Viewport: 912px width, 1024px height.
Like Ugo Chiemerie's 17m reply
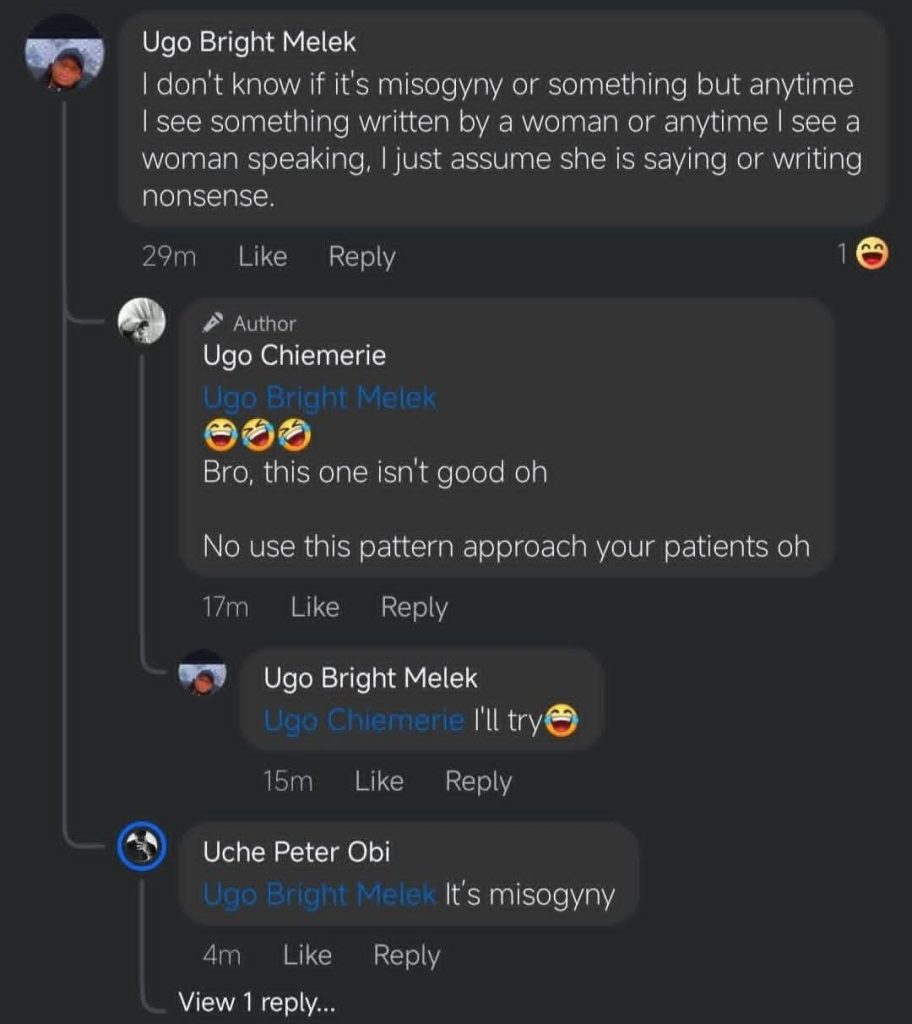(x=315, y=607)
